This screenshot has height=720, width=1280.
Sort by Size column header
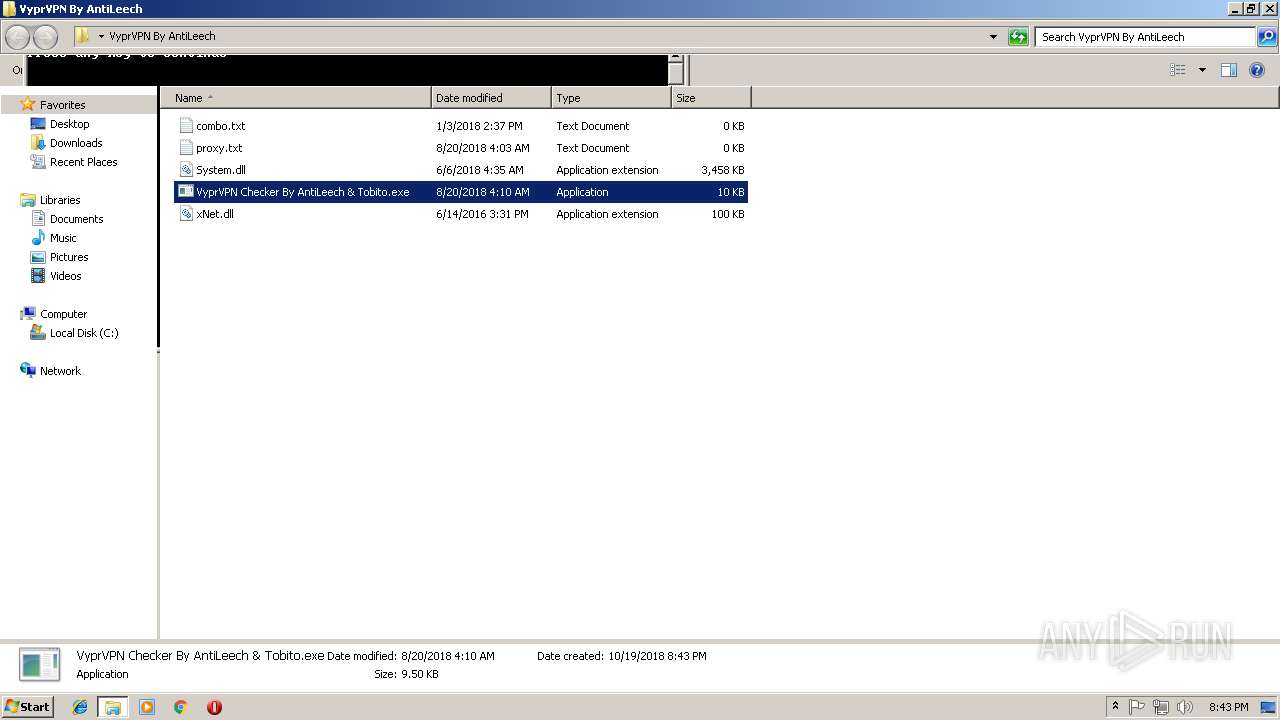click(x=711, y=98)
